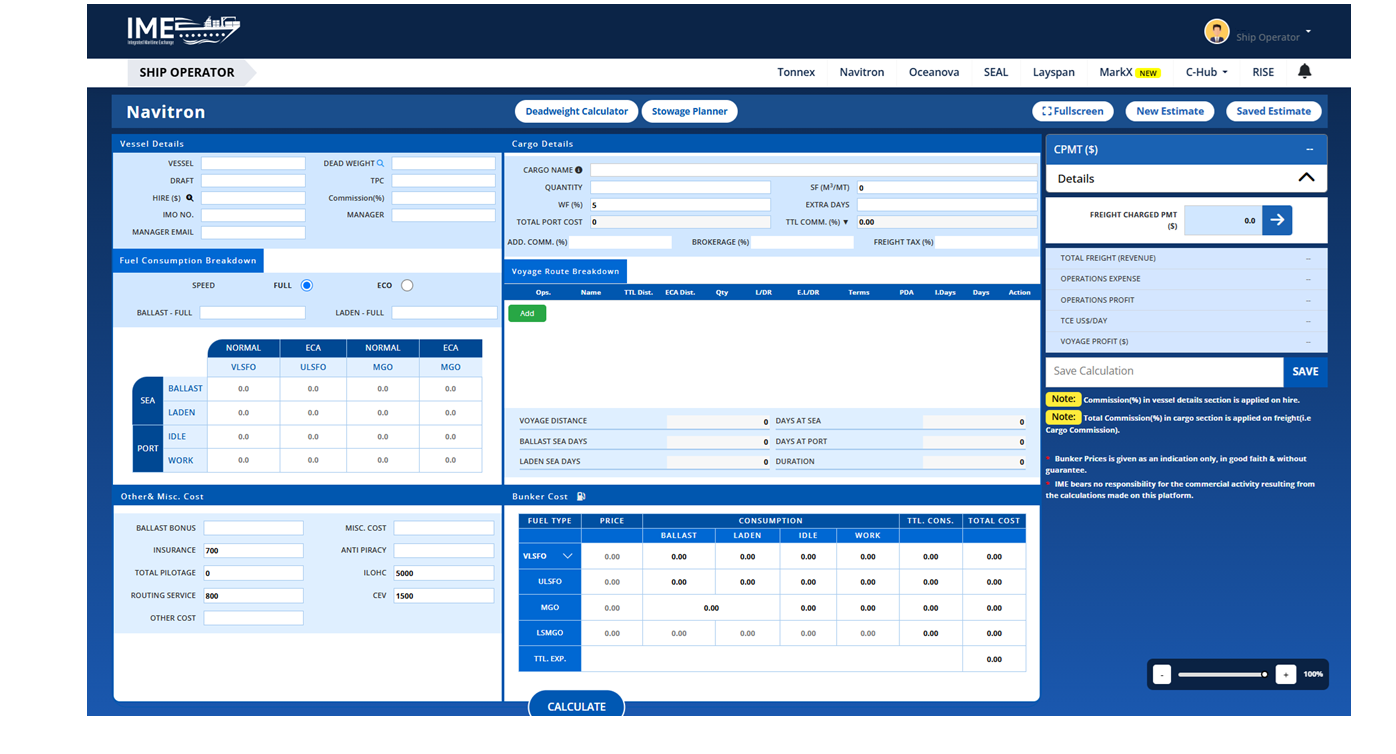Click the Ship Operator profile avatar
1396x754 pixels.
coord(1216,32)
